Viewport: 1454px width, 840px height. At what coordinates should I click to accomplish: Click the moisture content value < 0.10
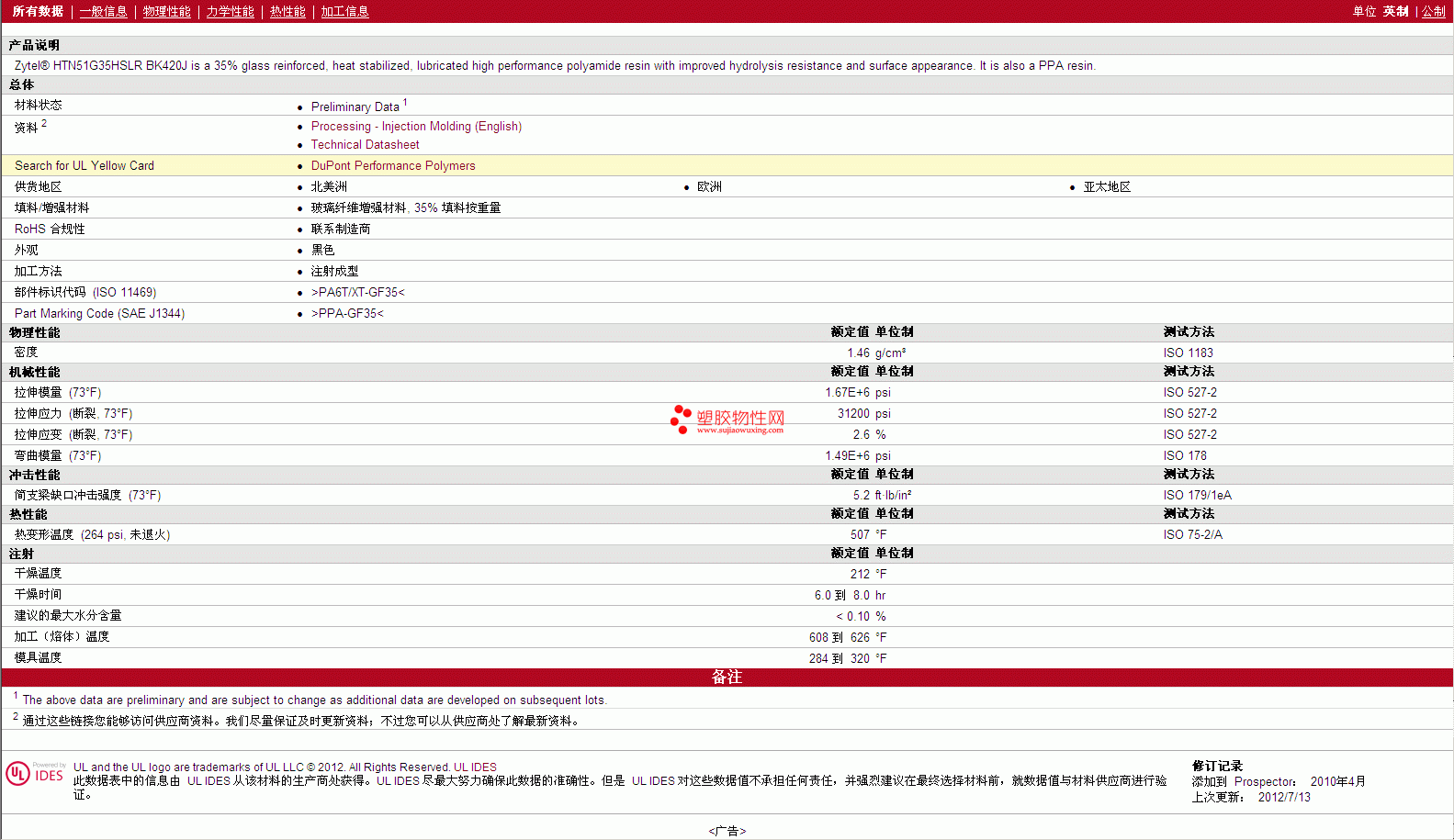(852, 617)
